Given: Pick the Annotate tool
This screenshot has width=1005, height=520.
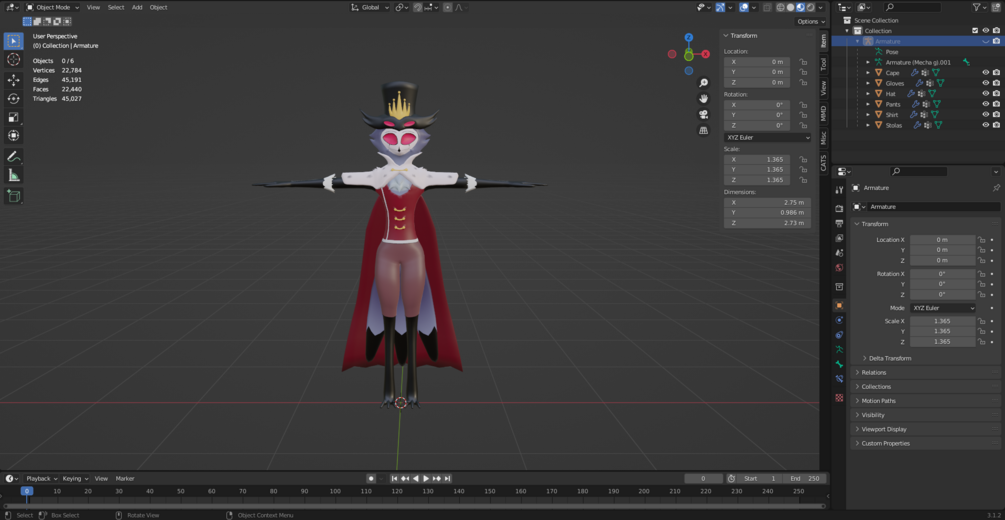Looking at the screenshot, I should coord(13,156).
